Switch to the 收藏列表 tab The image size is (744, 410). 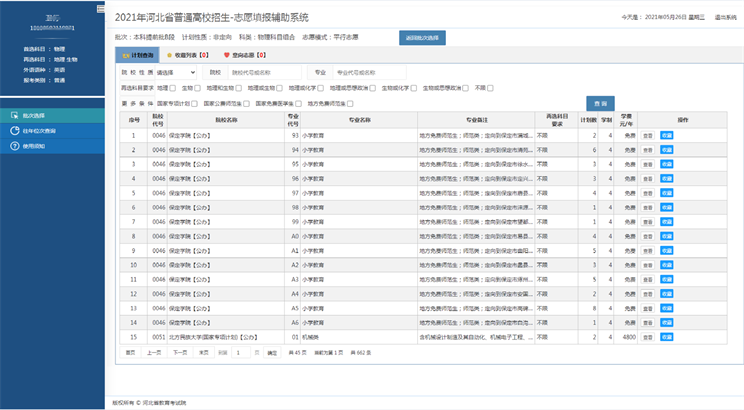(188, 56)
